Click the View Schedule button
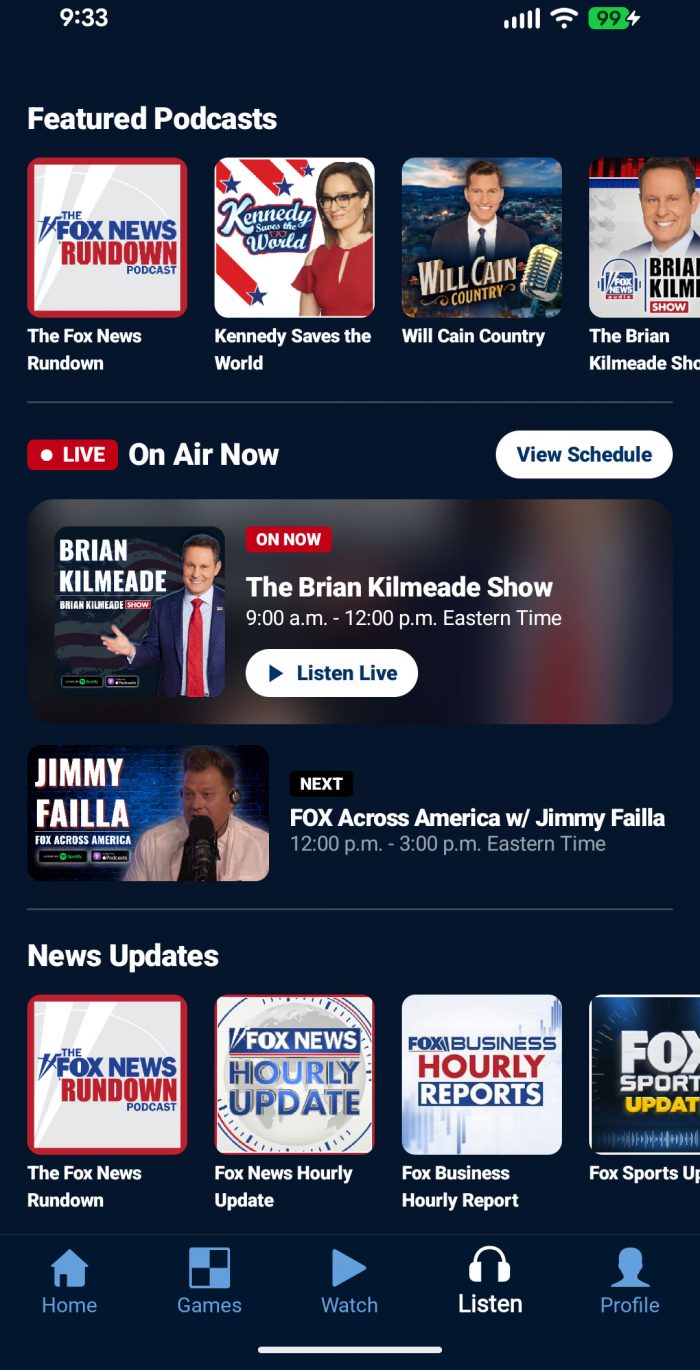This screenshot has width=700, height=1370. pos(584,455)
